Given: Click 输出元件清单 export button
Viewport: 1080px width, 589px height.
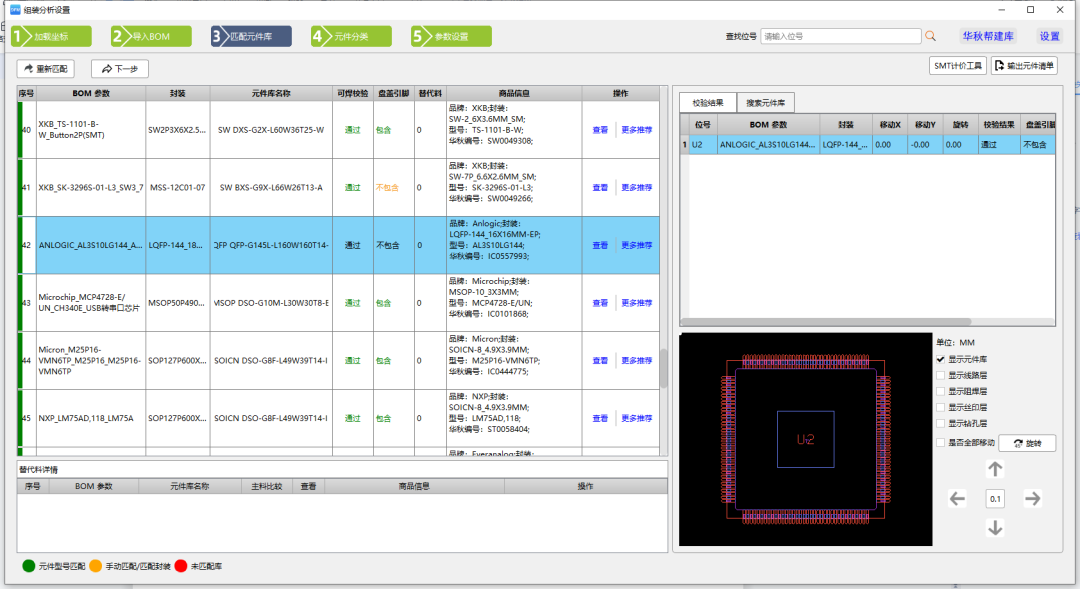Looking at the screenshot, I should point(1024,66).
